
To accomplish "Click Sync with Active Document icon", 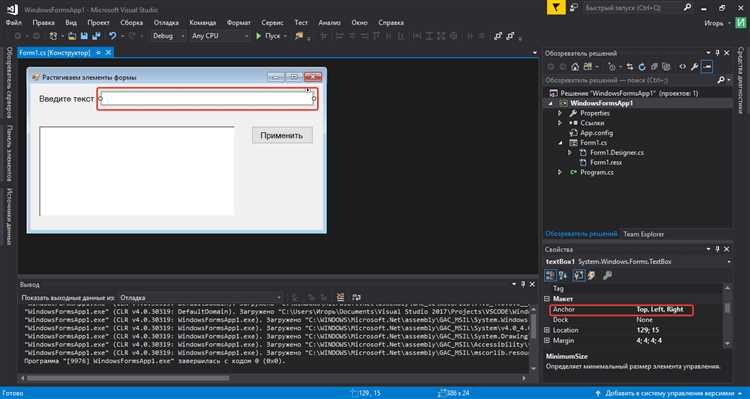I will coord(629,66).
